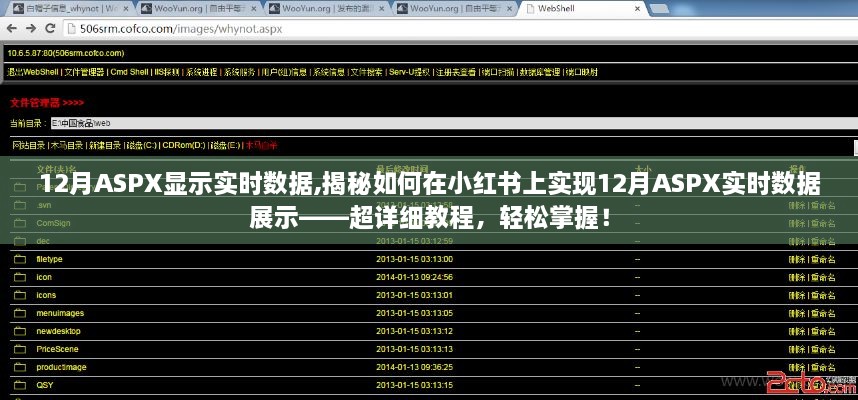
Task: Open the productimage folder name
Action: point(61,367)
